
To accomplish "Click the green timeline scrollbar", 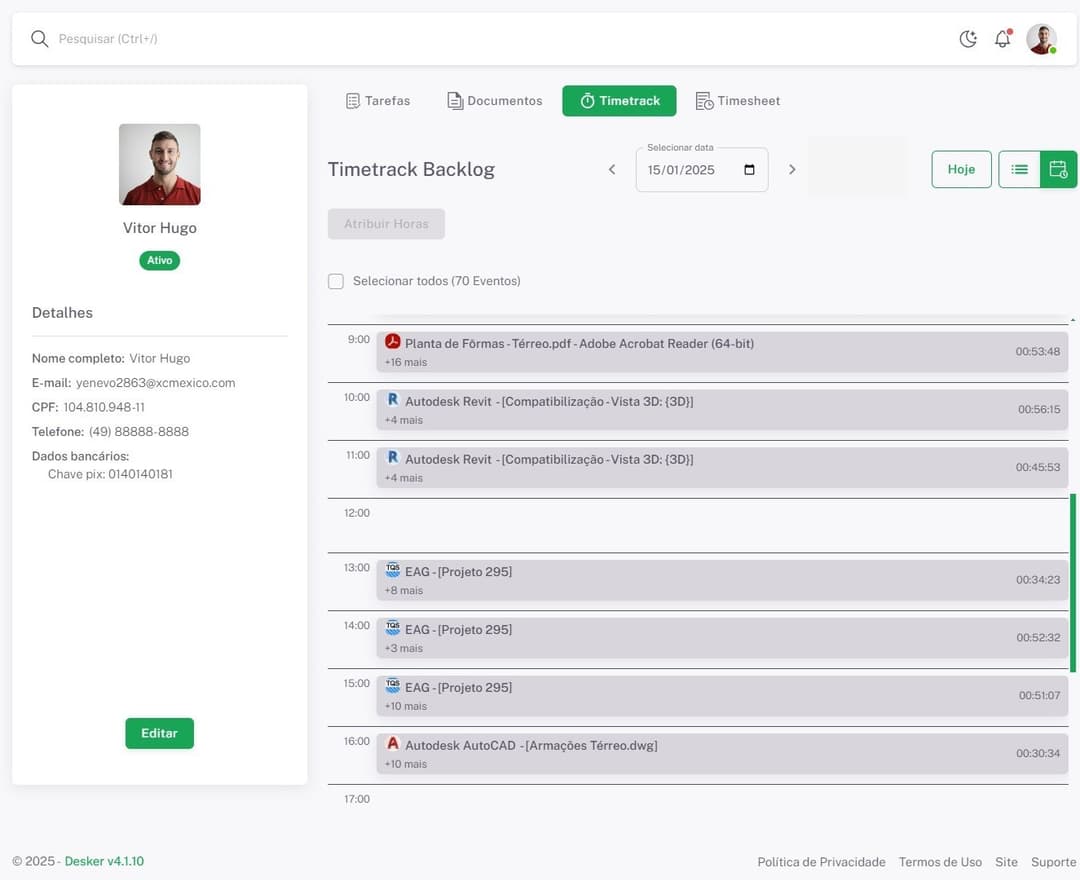I will (x=1072, y=583).
